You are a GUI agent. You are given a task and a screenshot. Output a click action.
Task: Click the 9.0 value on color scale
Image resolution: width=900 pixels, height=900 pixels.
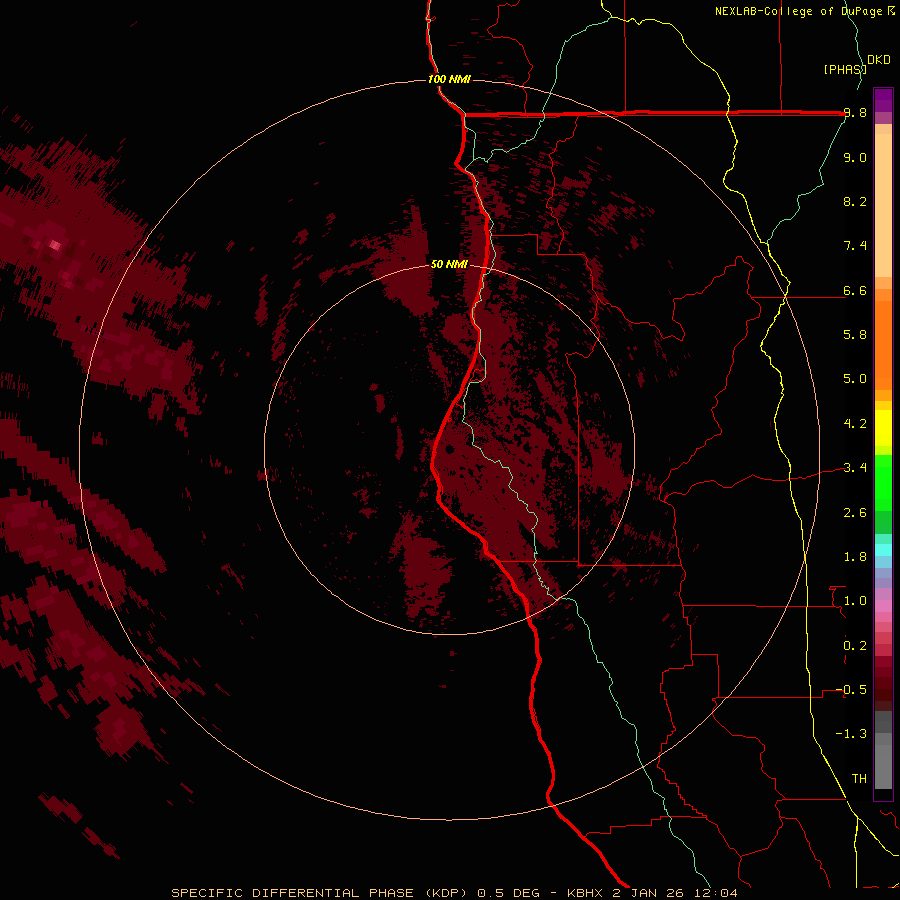click(x=855, y=157)
